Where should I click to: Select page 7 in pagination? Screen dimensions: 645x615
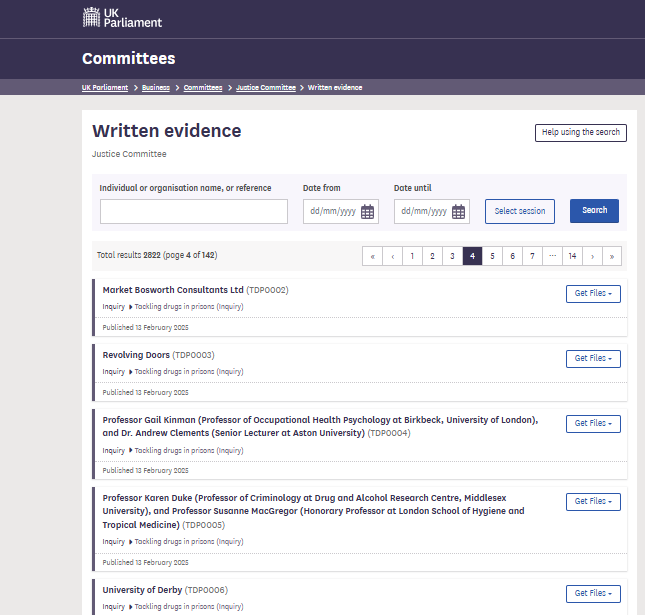(532, 256)
